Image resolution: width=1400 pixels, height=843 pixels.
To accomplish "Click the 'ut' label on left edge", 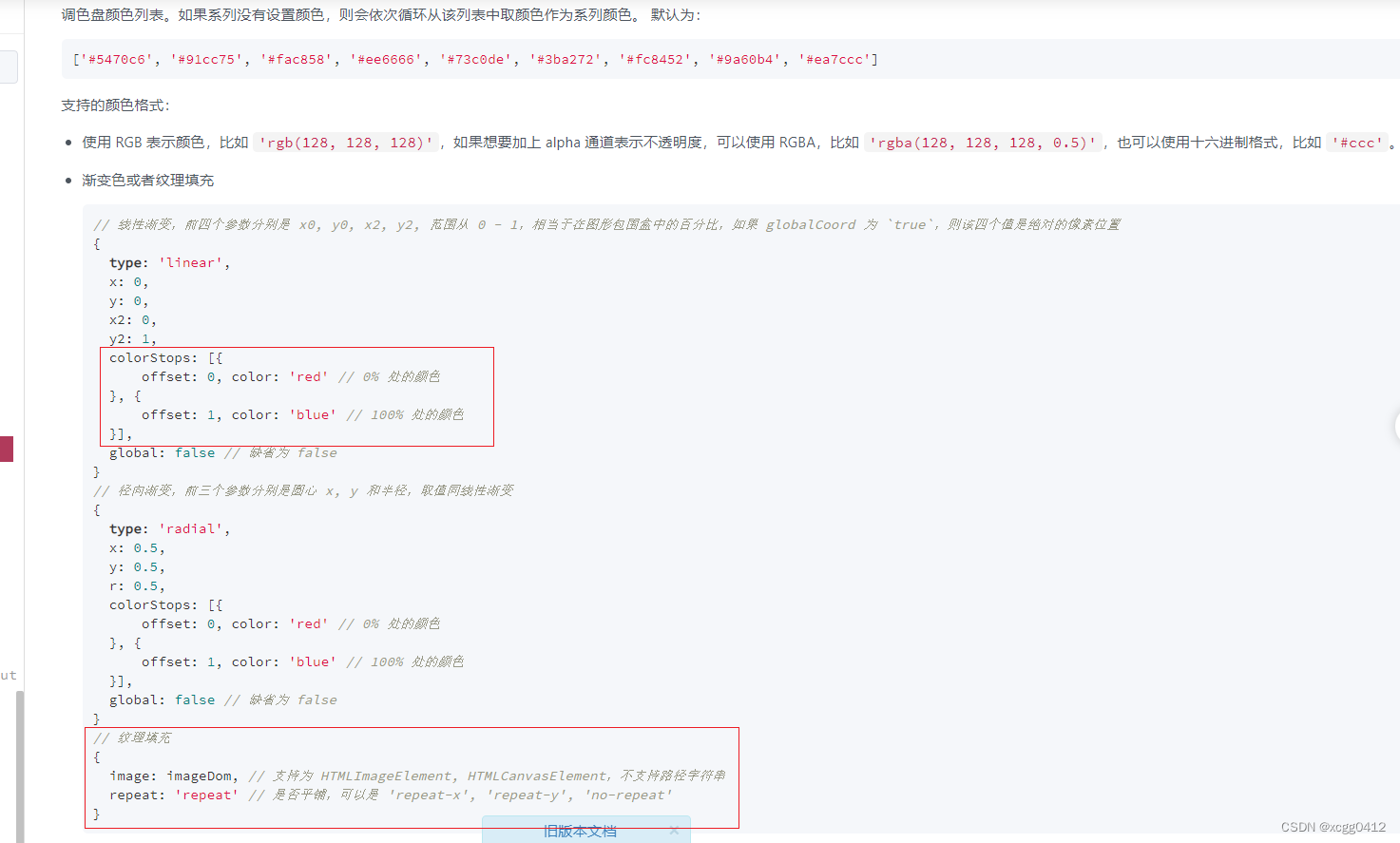I will 9,675.
